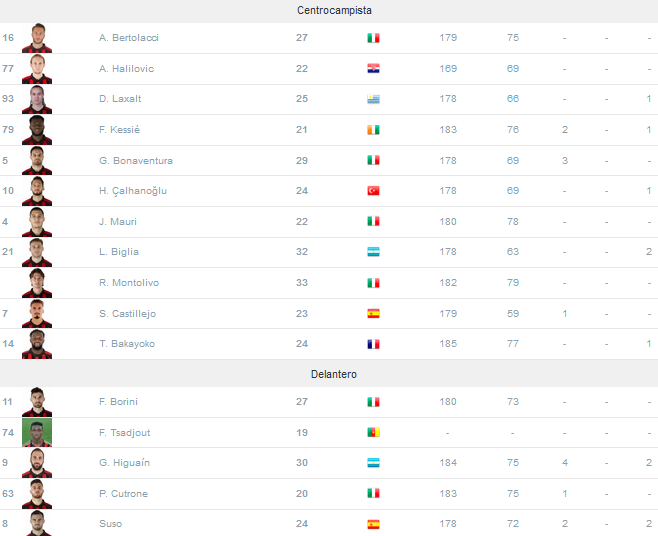
Task: Open F. Tsadjout's green-background photo
Action: [x=37, y=432]
